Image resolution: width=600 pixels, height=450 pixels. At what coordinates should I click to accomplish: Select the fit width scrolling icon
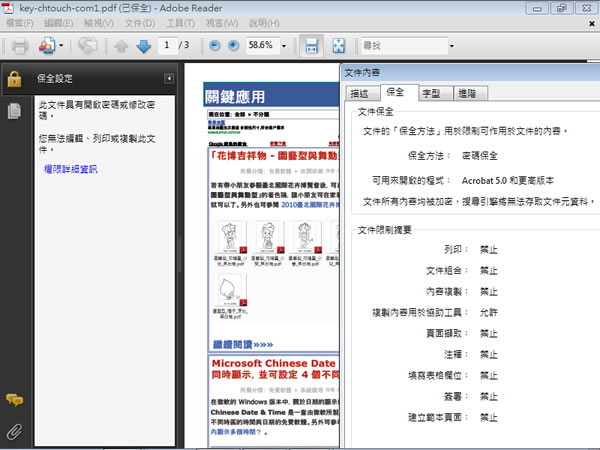311,46
